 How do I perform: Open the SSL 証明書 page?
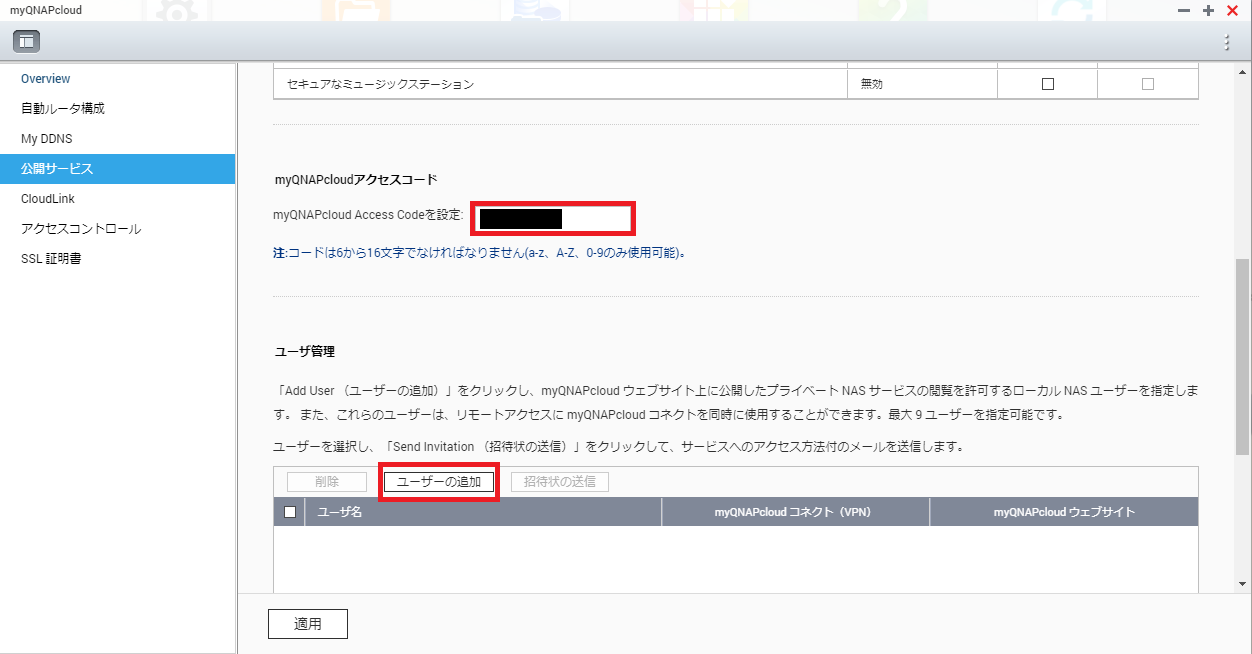click(x=117, y=259)
